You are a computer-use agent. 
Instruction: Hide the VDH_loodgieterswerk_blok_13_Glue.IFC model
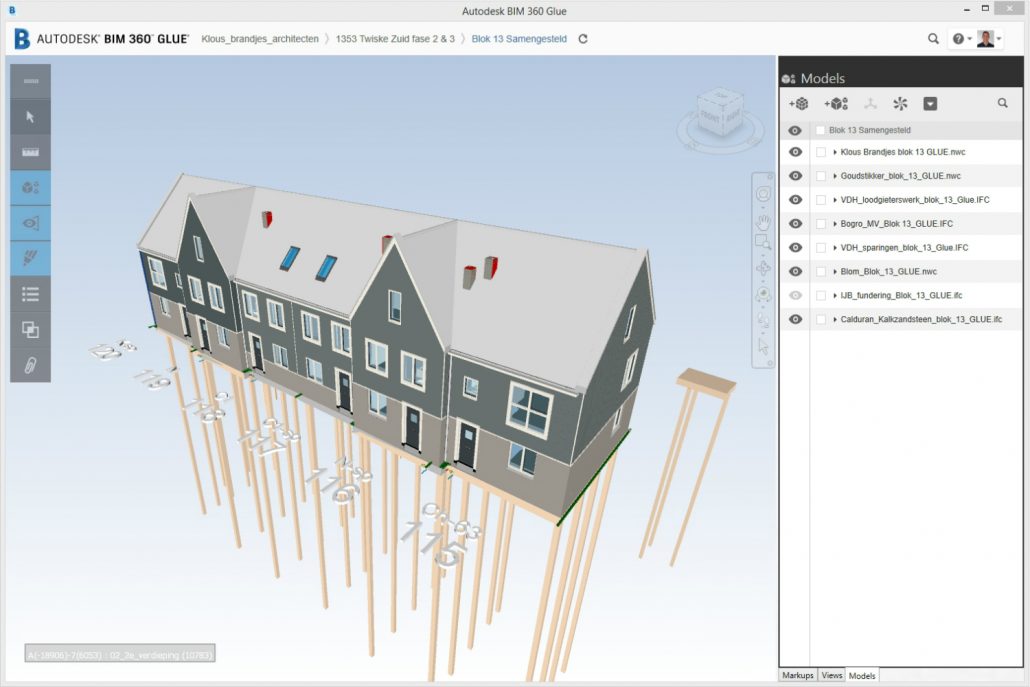pos(795,200)
